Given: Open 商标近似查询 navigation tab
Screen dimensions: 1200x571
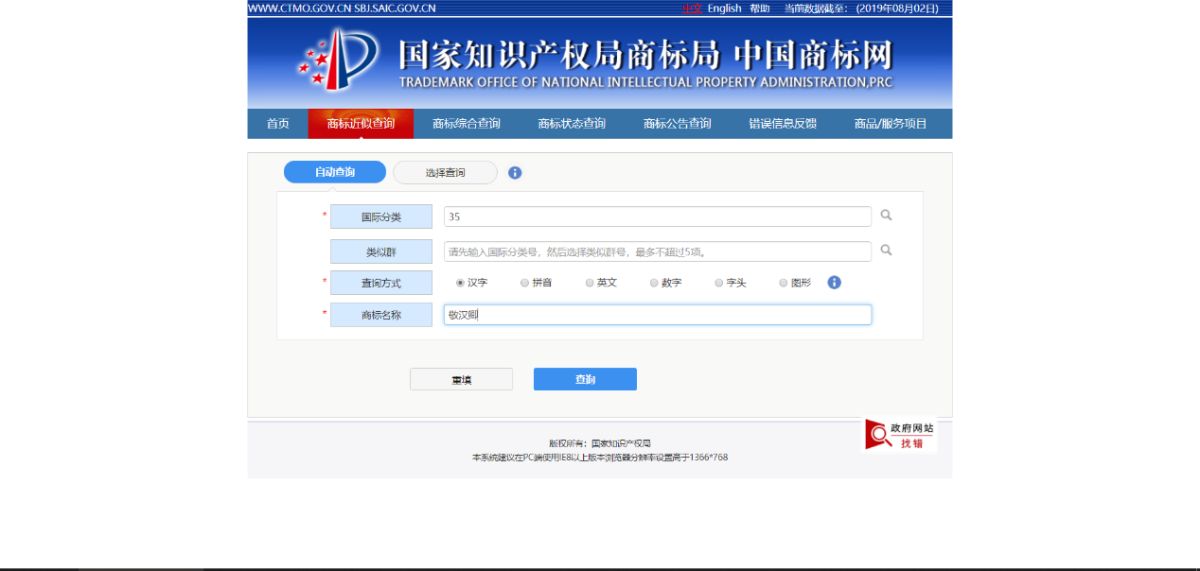Looking at the screenshot, I should 360,124.
